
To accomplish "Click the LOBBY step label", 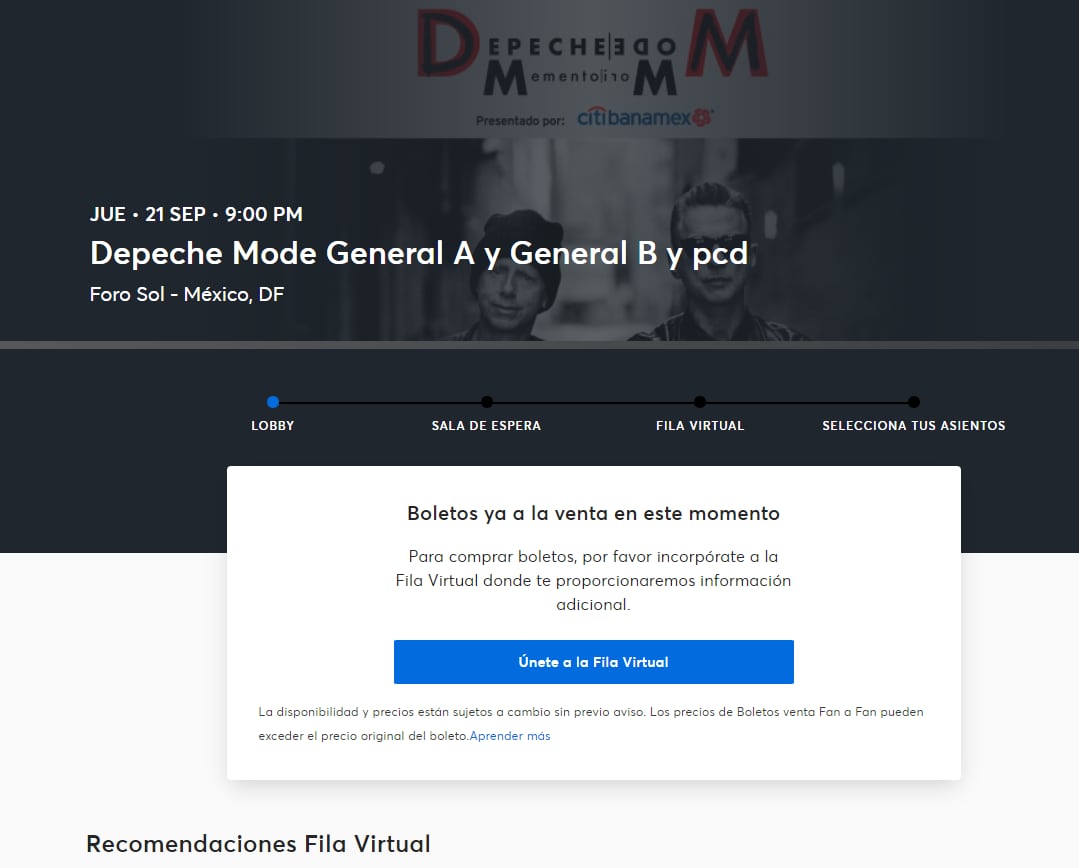I will point(273,426).
